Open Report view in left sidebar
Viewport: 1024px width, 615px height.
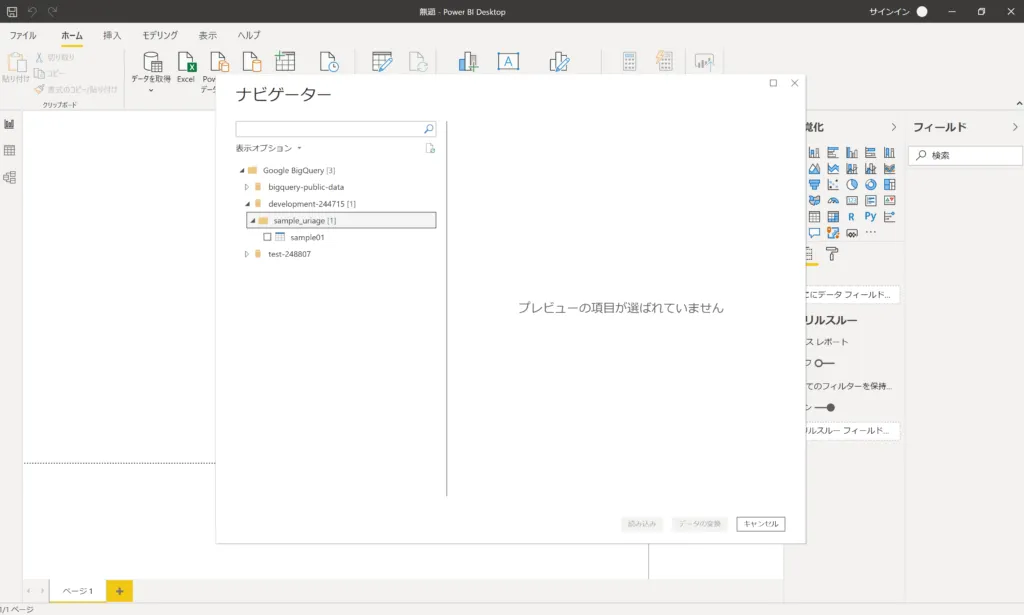point(9,124)
